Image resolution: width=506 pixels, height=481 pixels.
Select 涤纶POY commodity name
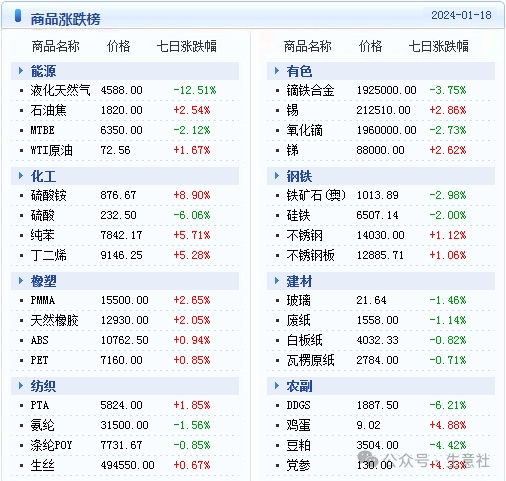tap(51, 445)
